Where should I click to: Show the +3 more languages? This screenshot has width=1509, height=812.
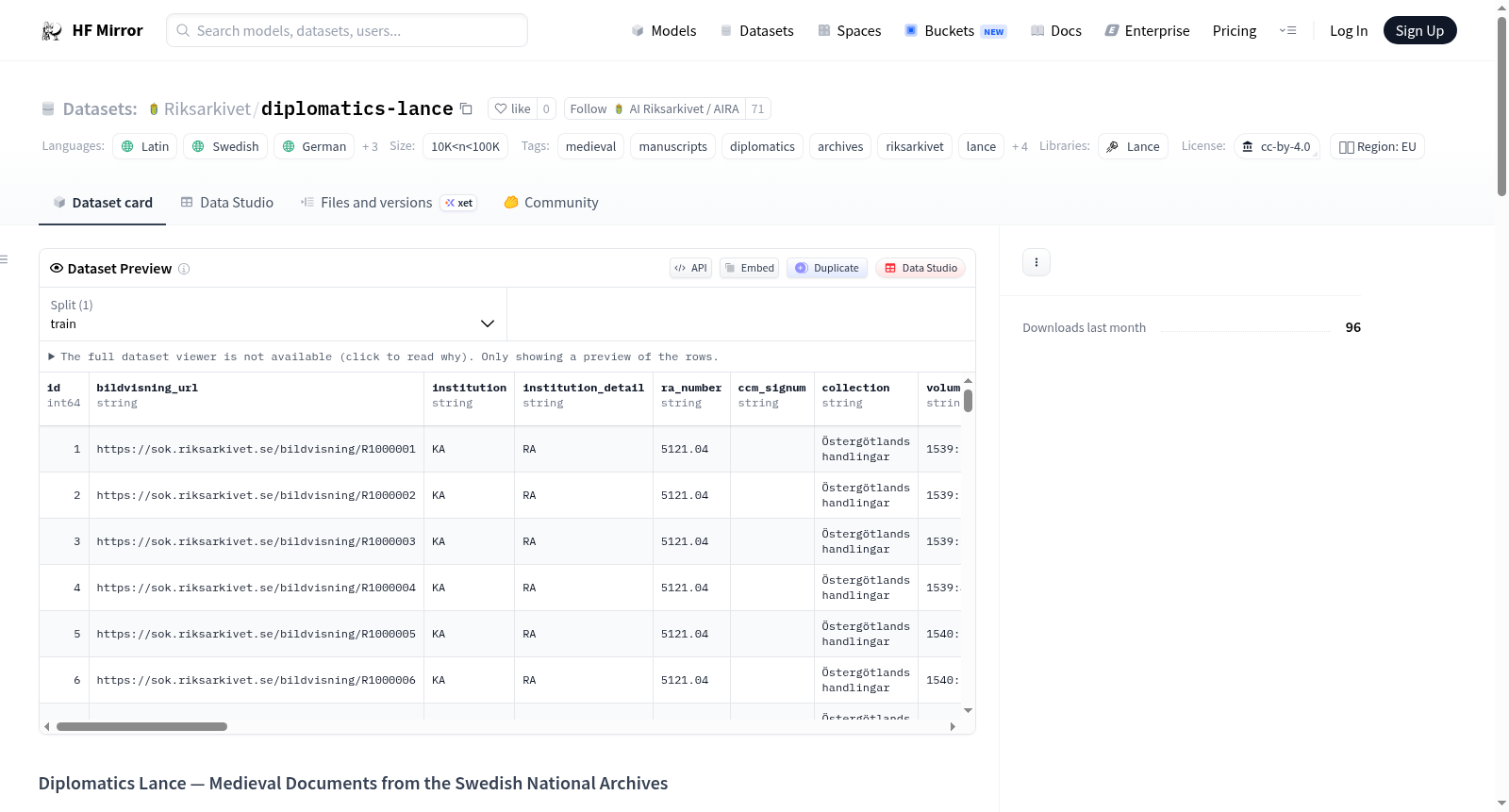(370, 147)
